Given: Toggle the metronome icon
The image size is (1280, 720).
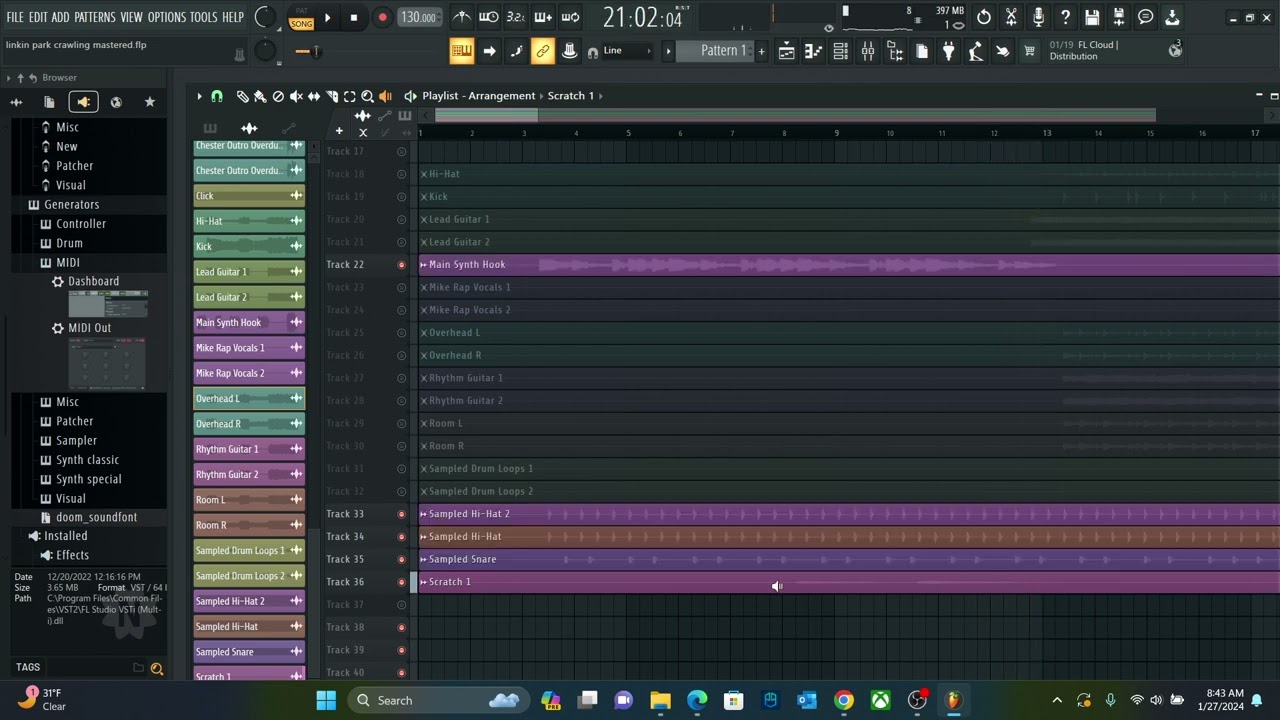Looking at the screenshot, I should coord(462,17).
